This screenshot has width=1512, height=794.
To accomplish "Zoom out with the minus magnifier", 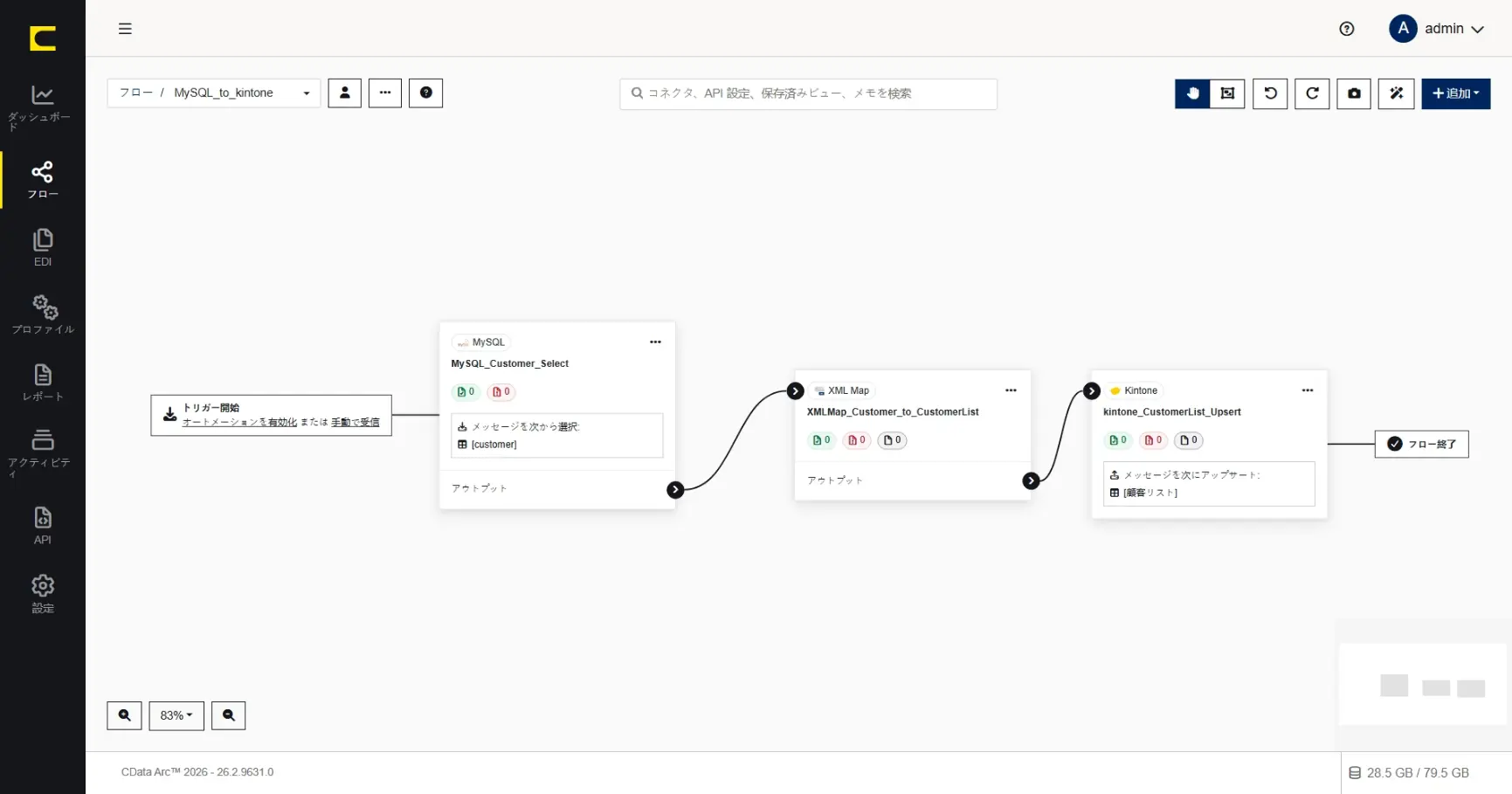I will (x=228, y=715).
